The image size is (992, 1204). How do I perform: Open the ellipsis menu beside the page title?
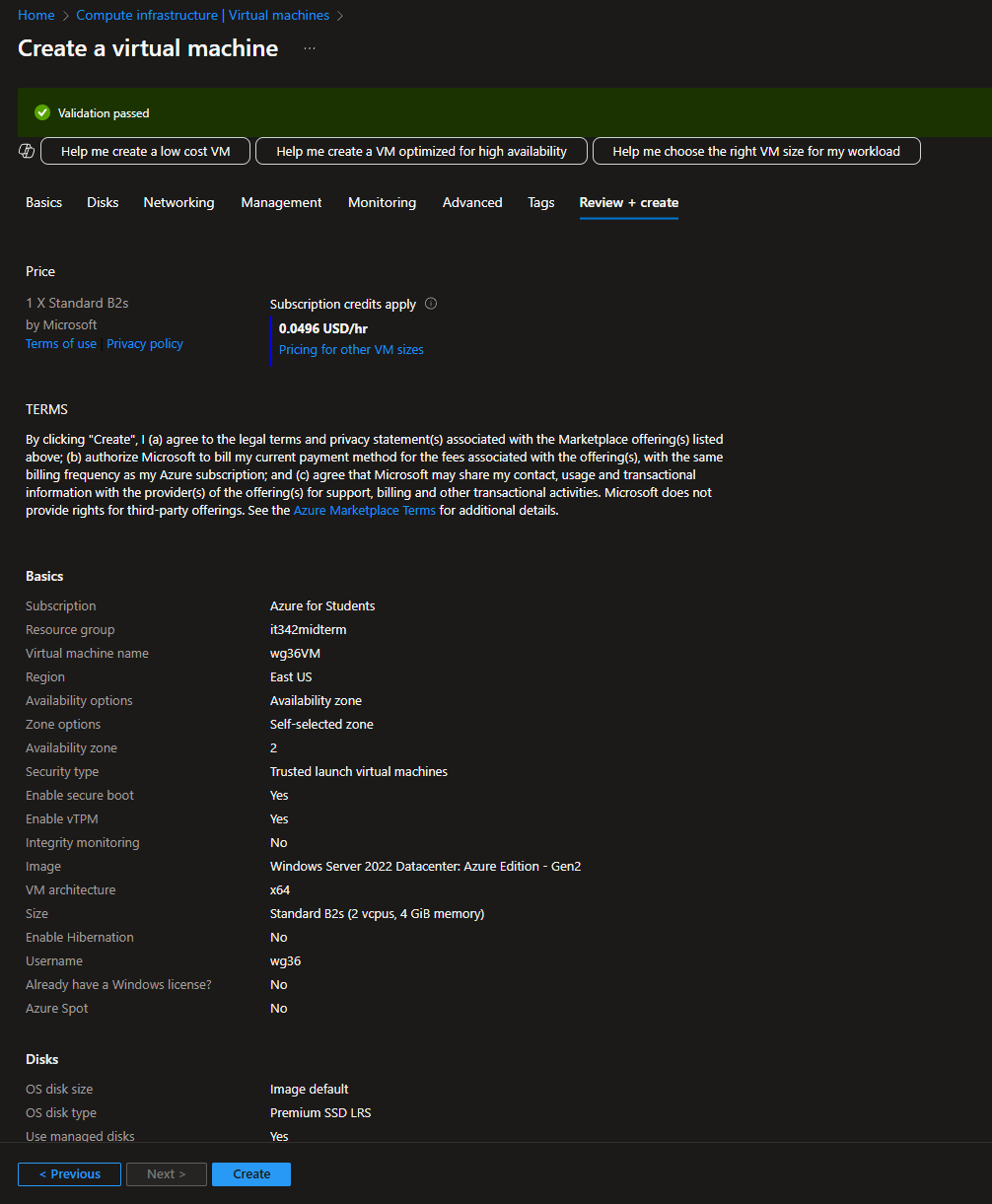(310, 48)
